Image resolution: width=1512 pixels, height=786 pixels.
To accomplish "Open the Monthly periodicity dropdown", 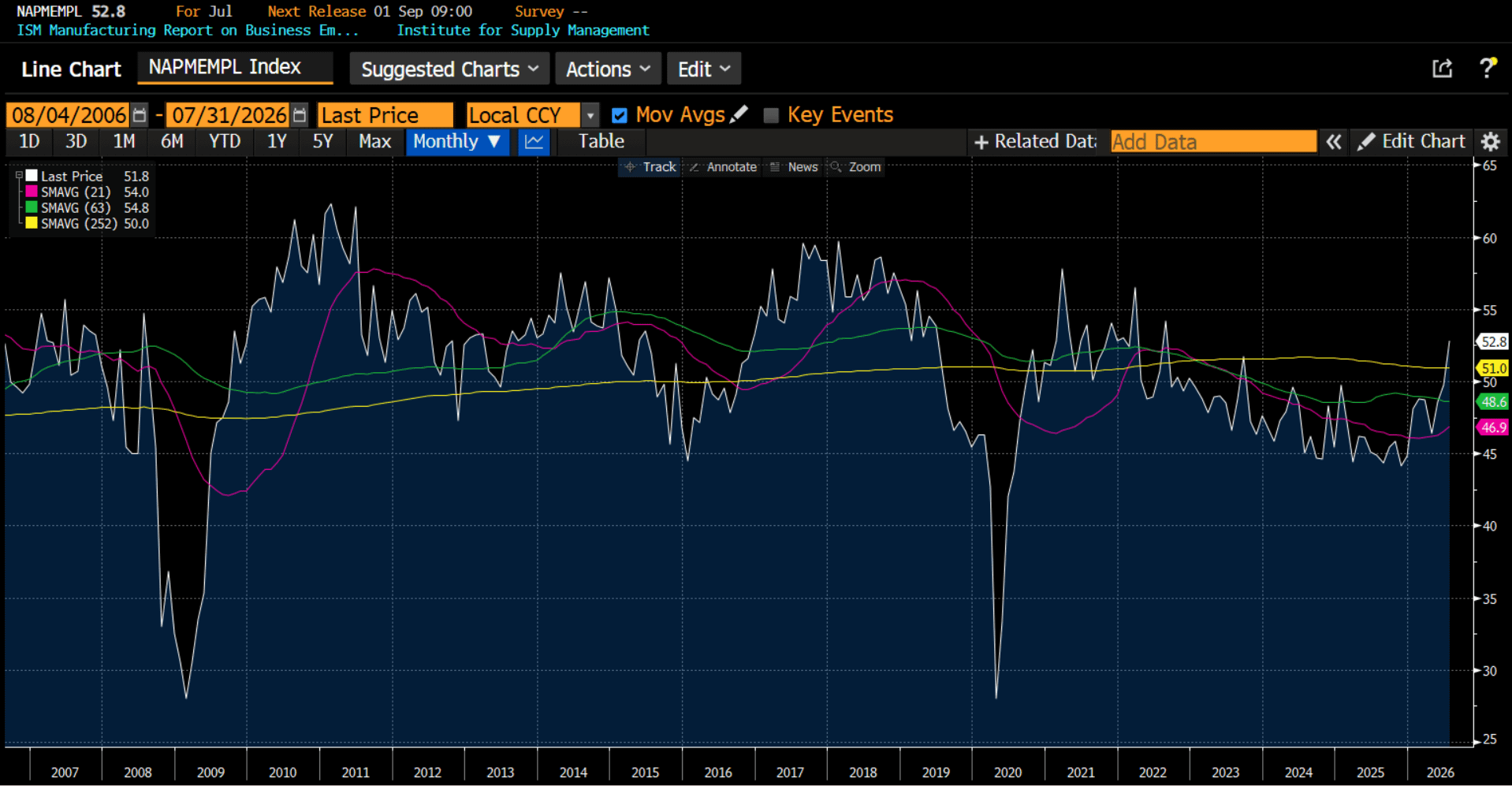I will pos(457,142).
